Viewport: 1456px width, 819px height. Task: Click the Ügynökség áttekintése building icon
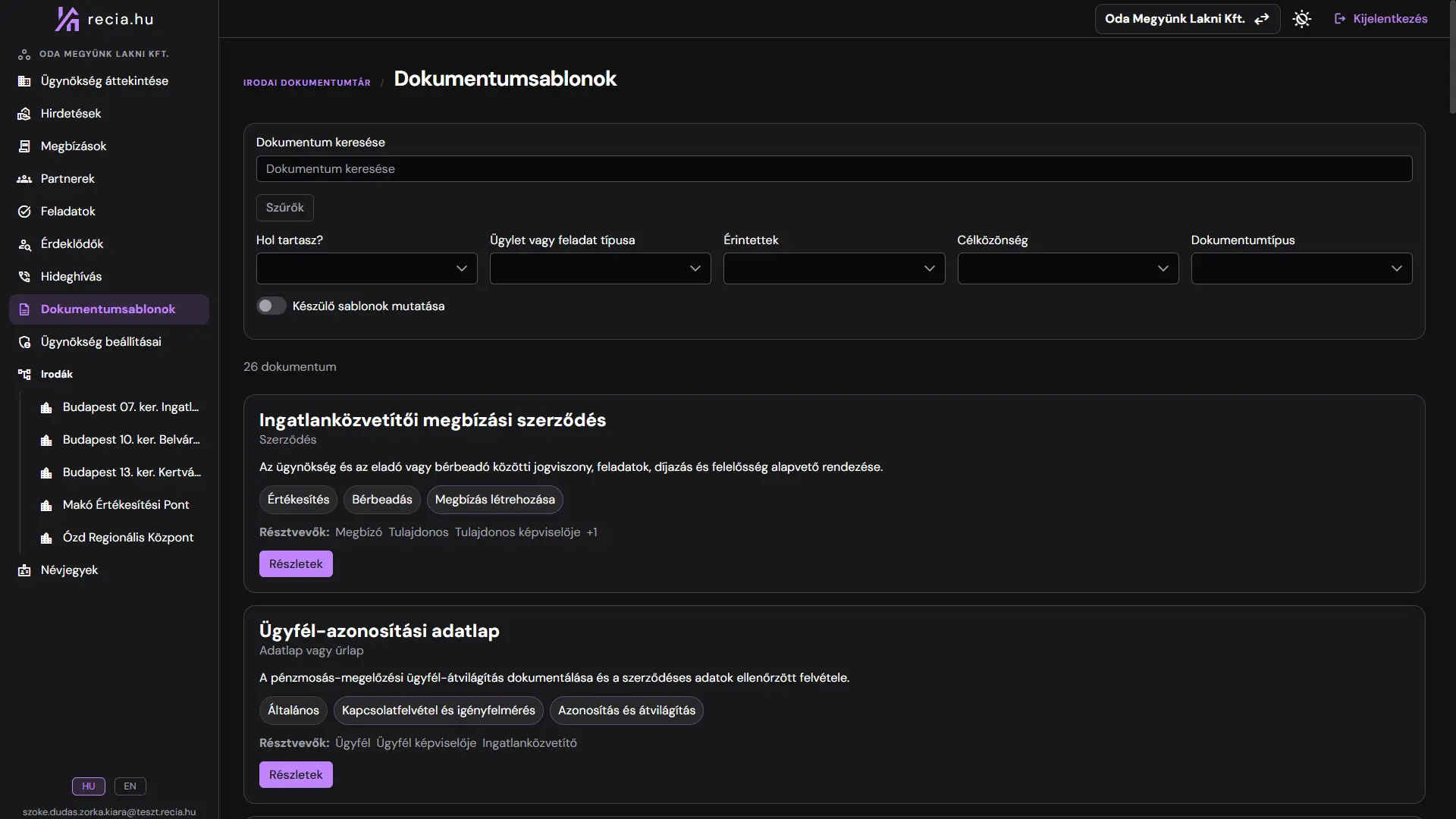[24, 81]
